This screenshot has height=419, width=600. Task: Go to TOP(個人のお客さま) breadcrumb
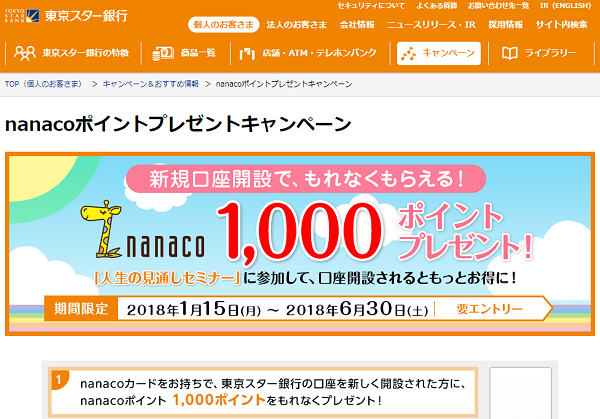[x=43, y=84]
